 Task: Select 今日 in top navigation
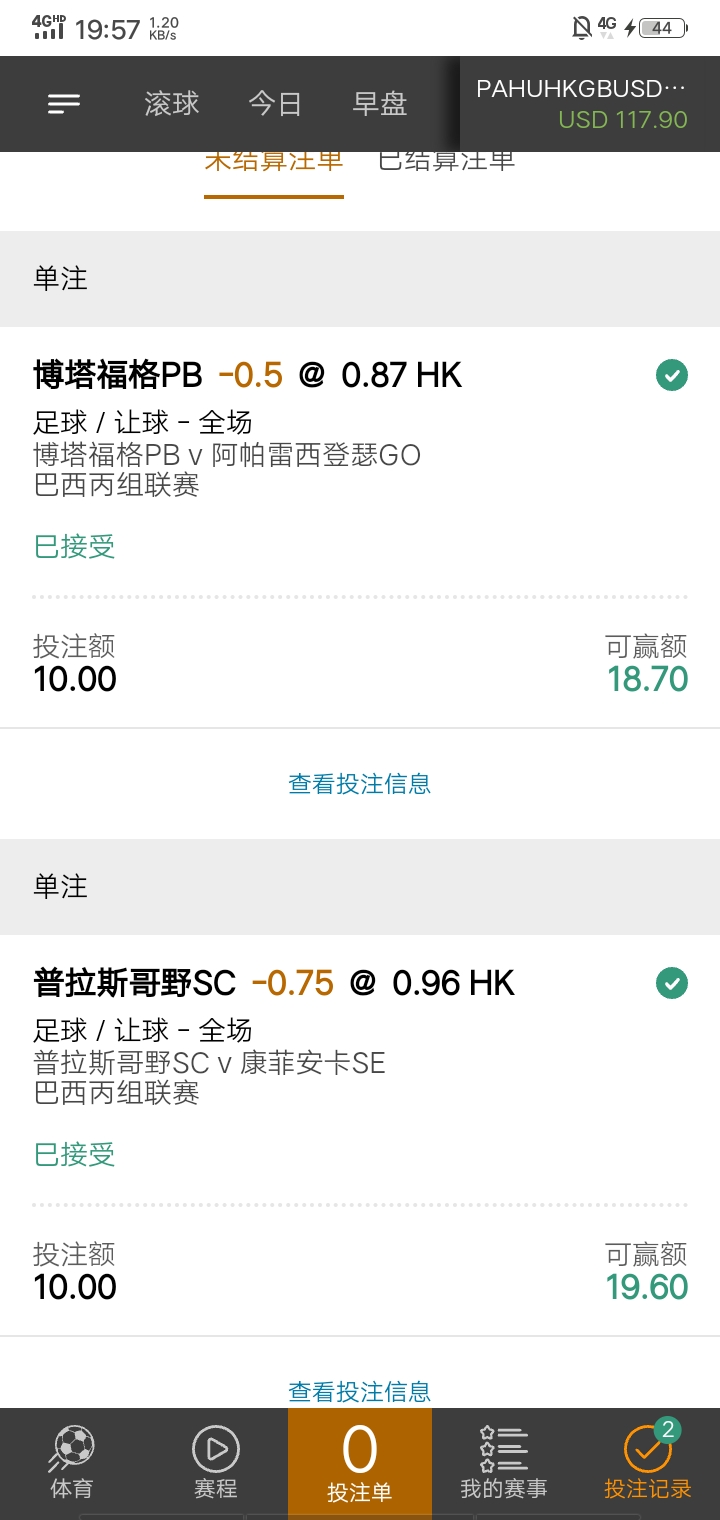tap(275, 104)
